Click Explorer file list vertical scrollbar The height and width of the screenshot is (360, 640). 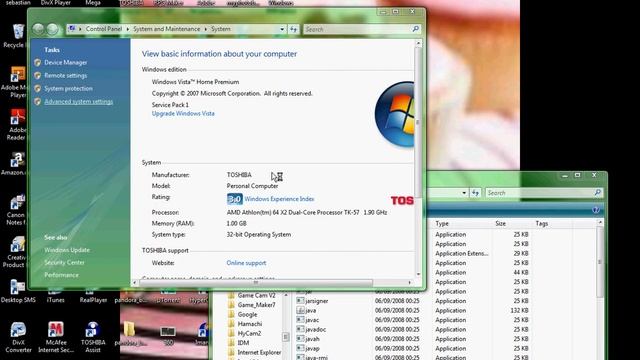coord(600,261)
